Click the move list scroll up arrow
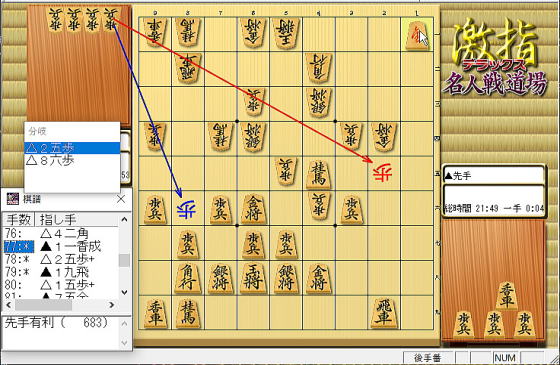The image size is (560, 365). [124, 219]
